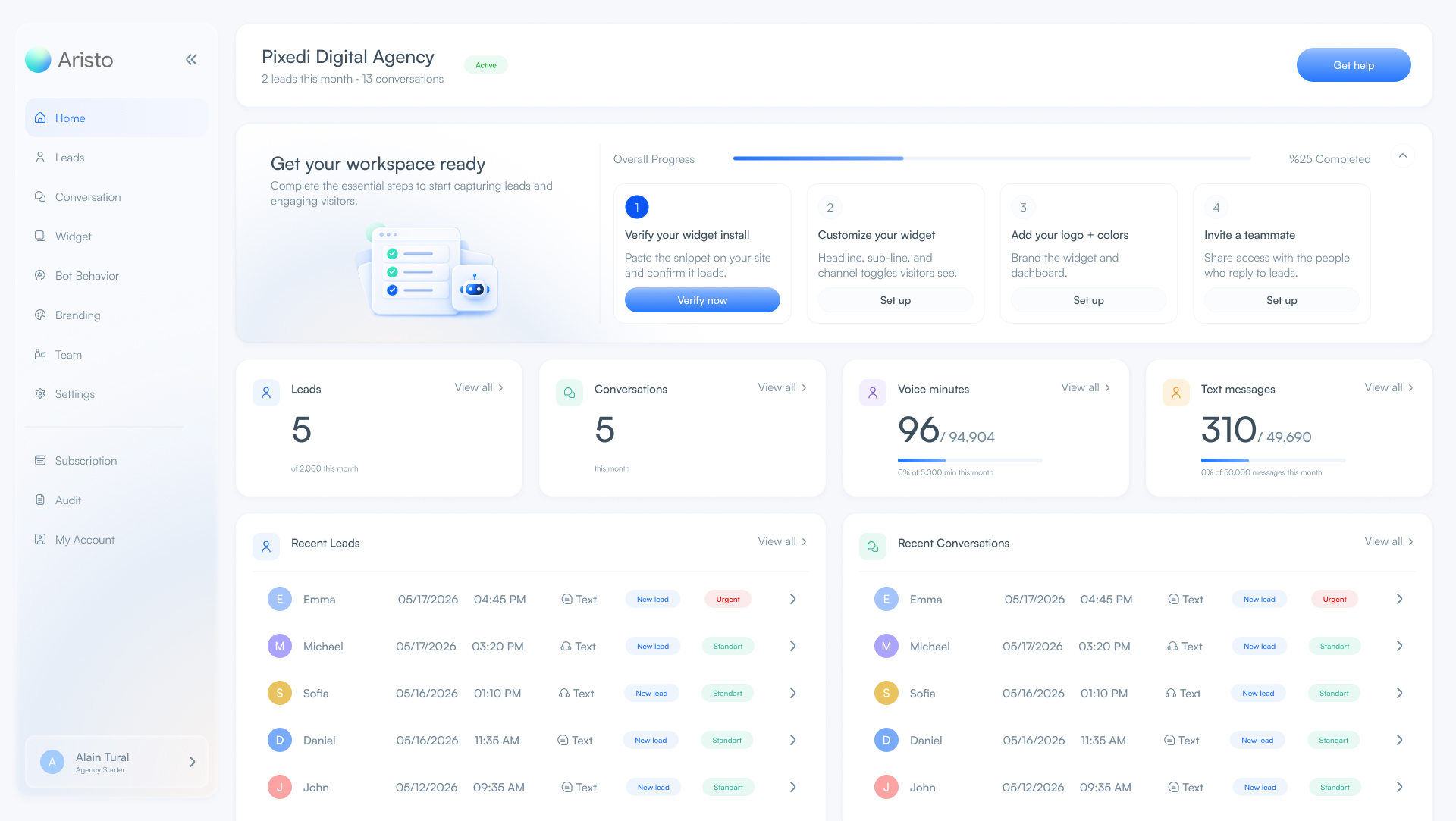1456x821 pixels.
Task: Open Emma's lead row chevron in Recent Leads
Action: click(792, 600)
